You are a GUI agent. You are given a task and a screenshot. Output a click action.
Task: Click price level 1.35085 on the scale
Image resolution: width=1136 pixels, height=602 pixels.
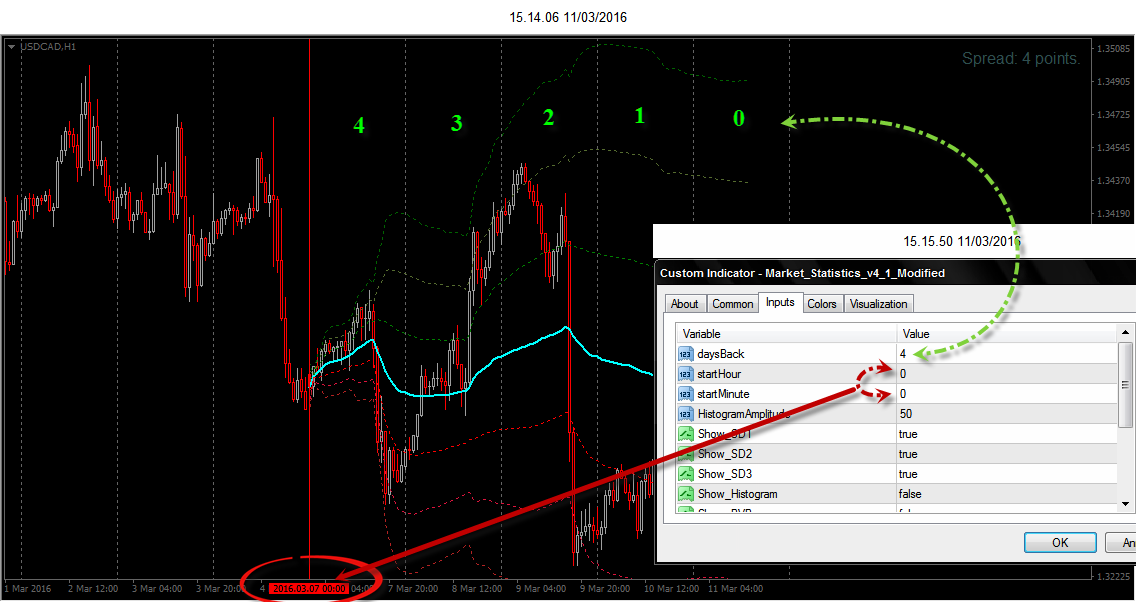point(1114,49)
